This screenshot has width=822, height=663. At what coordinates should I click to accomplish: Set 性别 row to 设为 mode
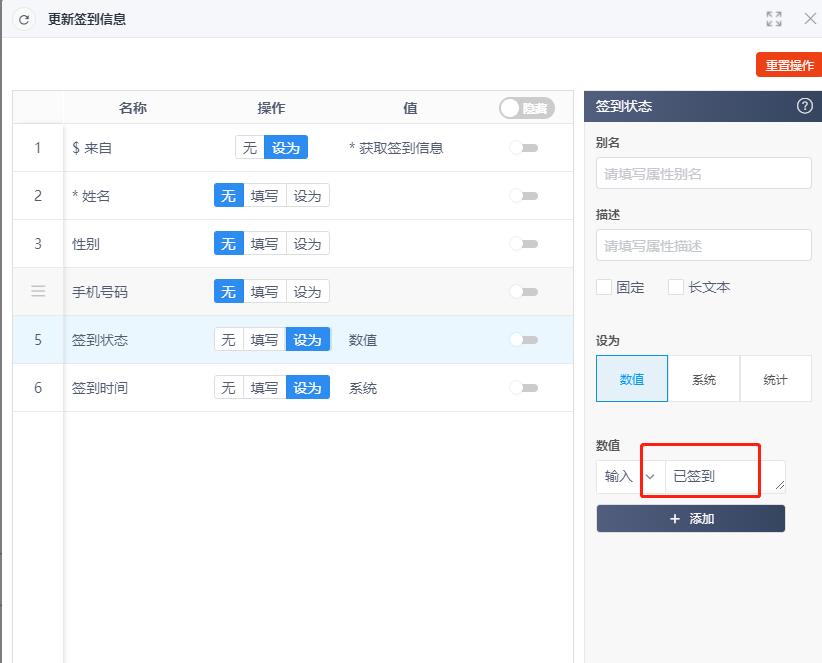(307, 243)
